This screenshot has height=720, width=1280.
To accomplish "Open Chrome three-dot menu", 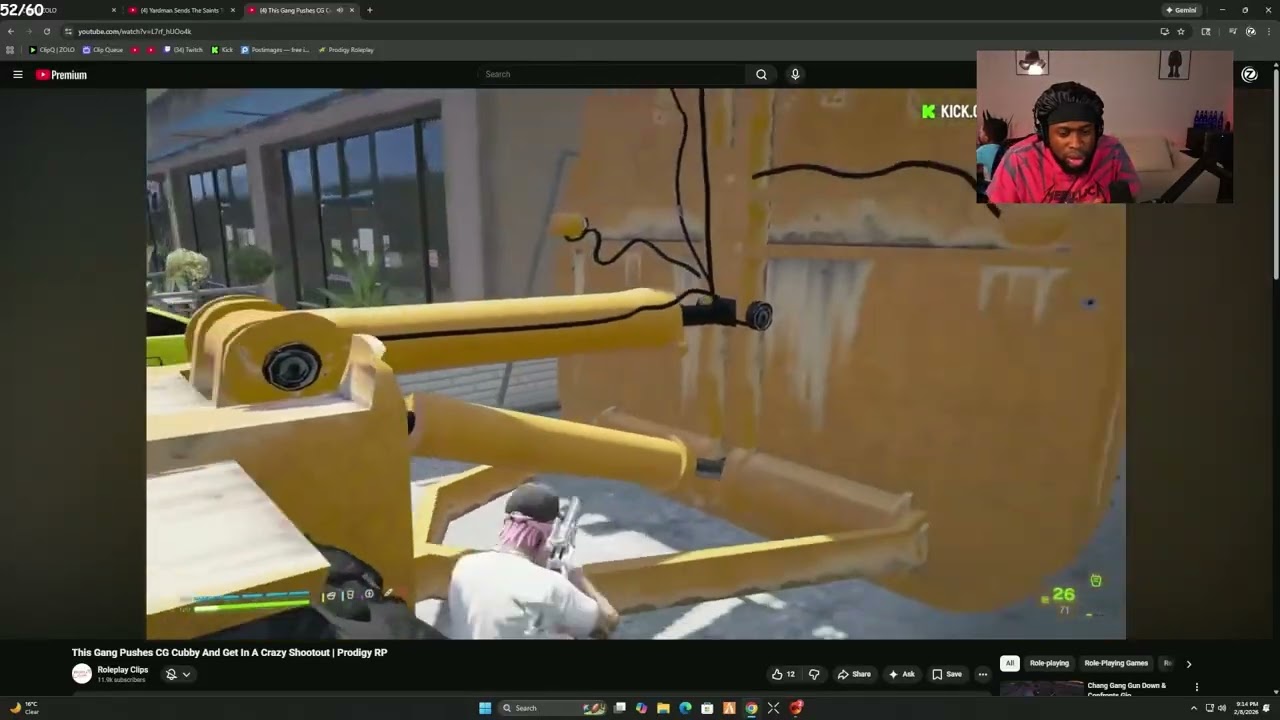I will pos(1268,31).
